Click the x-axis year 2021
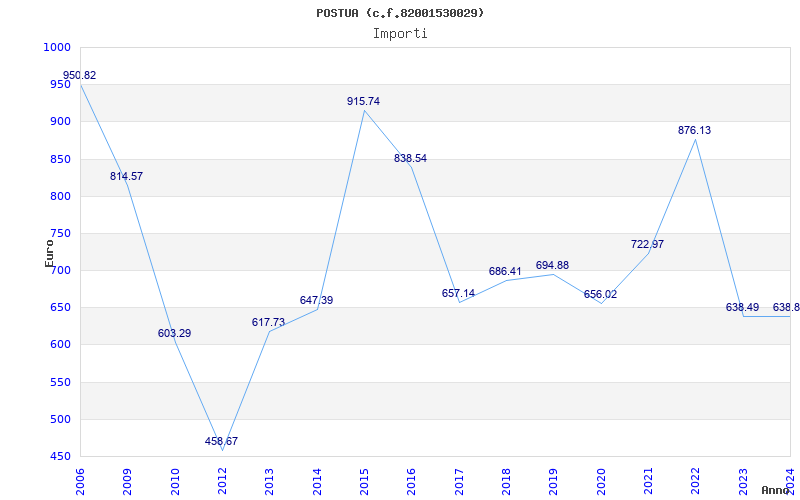 coord(648,481)
